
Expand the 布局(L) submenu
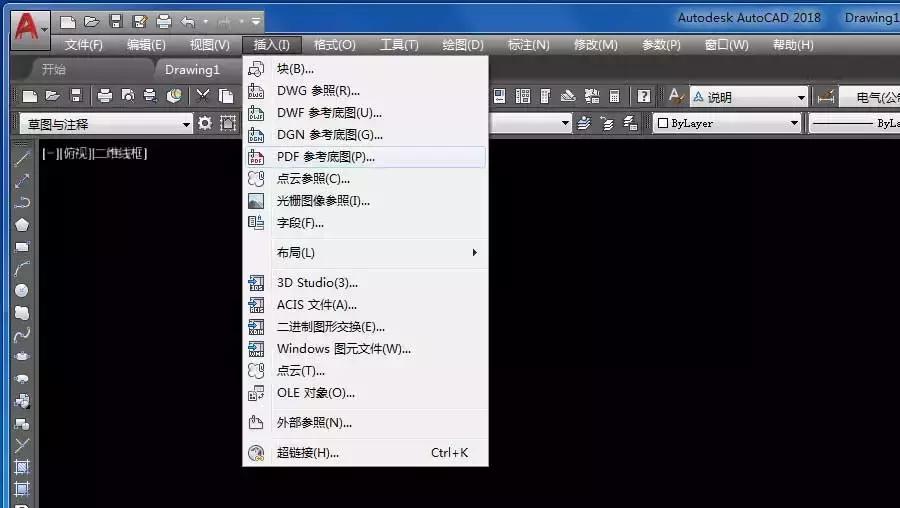(x=366, y=253)
